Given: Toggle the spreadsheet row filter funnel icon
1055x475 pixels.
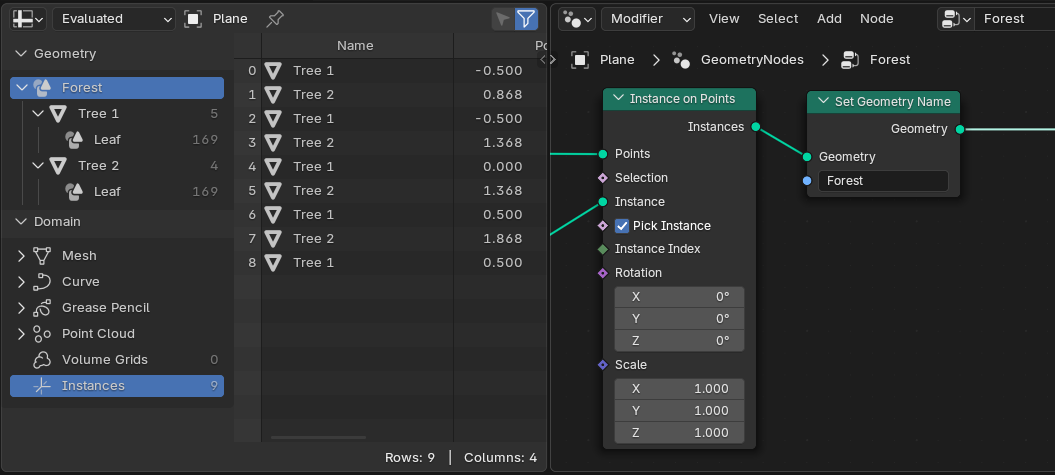Looking at the screenshot, I should click(x=526, y=19).
